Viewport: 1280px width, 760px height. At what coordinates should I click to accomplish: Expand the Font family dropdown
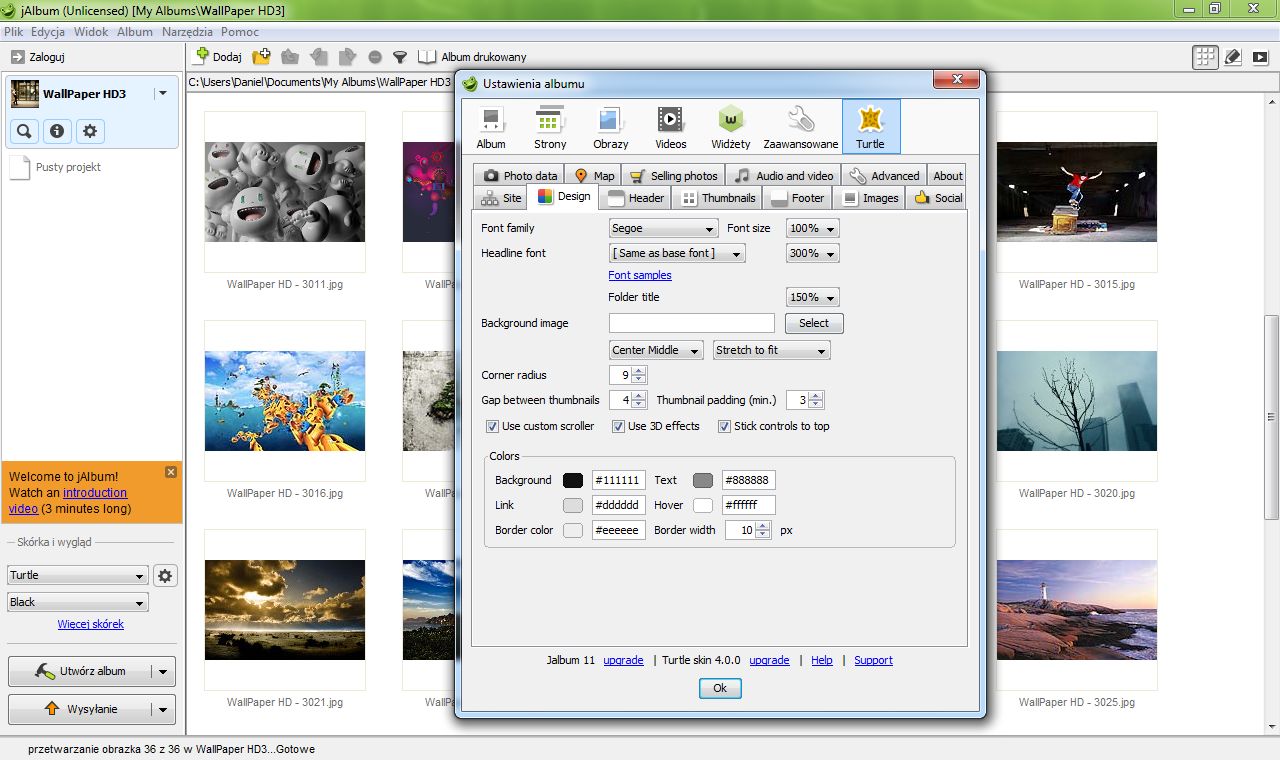tap(663, 229)
